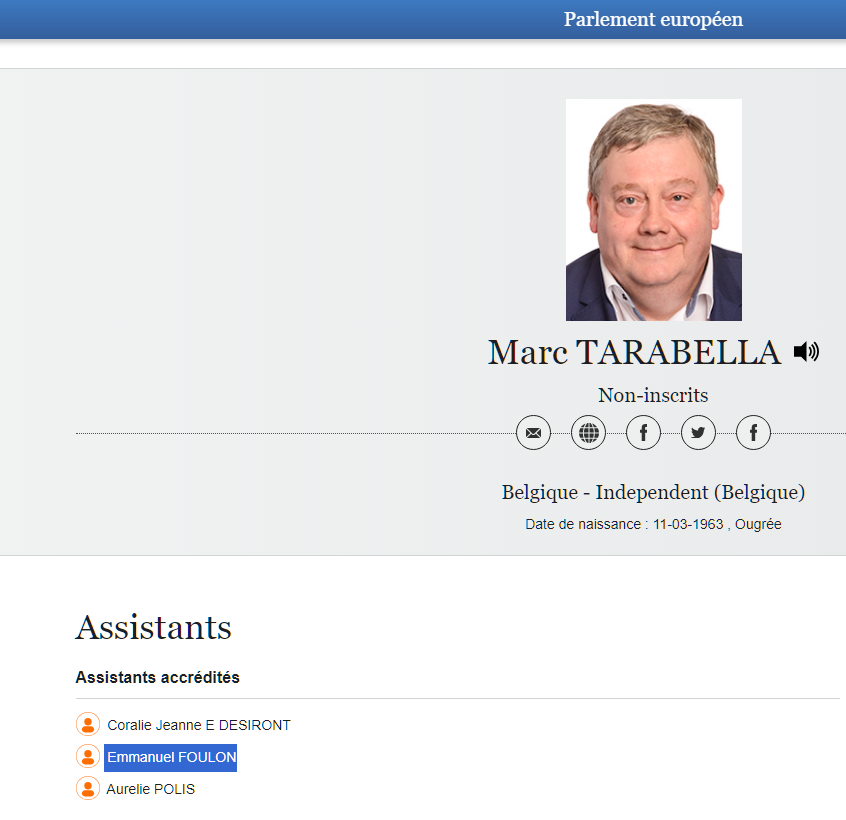The width and height of the screenshot is (846, 820).
Task: Open the Parlement européen header link
Action: pyautogui.click(x=653, y=20)
